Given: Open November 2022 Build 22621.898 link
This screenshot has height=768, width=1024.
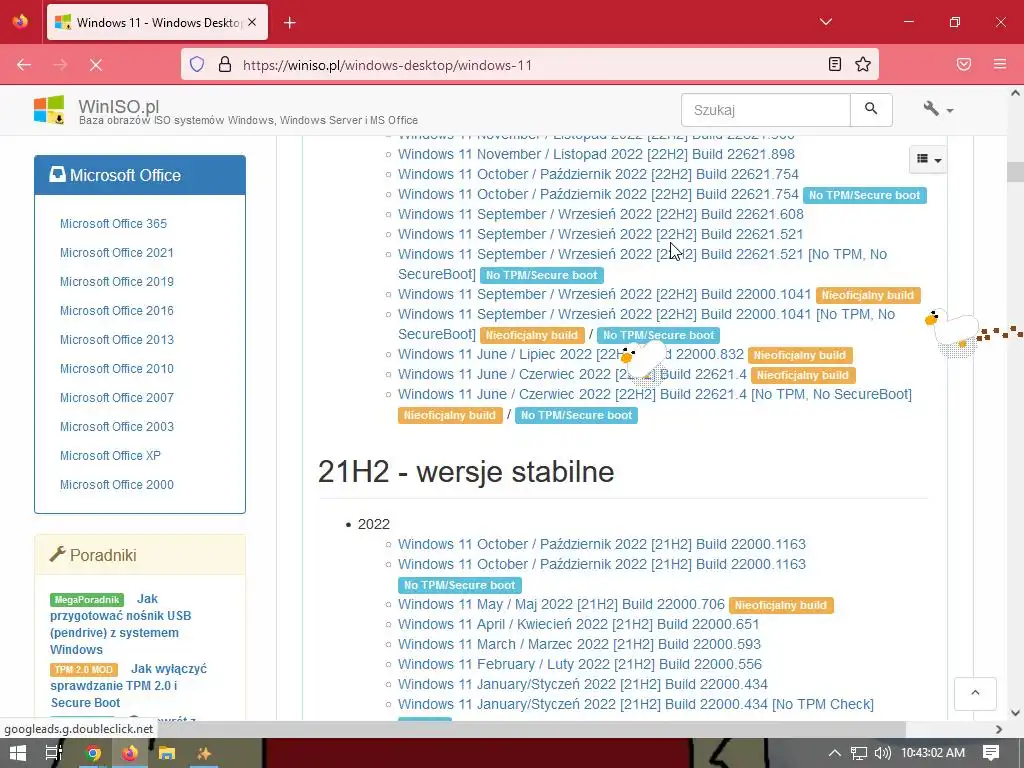Looking at the screenshot, I should (596, 154).
